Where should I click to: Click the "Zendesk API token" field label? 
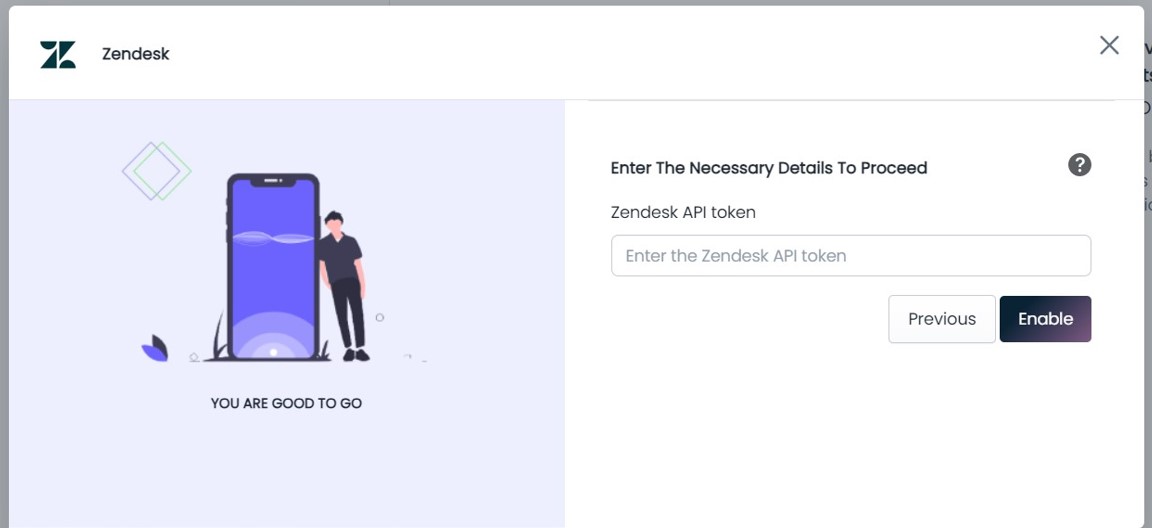683,212
